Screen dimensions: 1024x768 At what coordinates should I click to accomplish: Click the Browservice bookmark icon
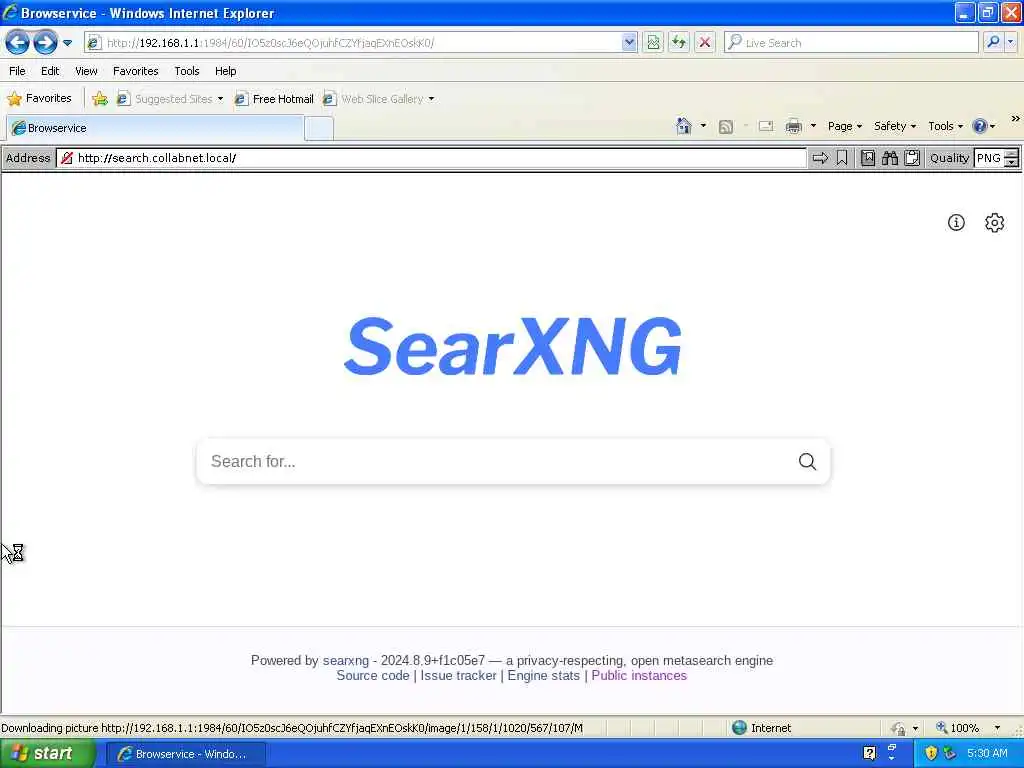842,158
